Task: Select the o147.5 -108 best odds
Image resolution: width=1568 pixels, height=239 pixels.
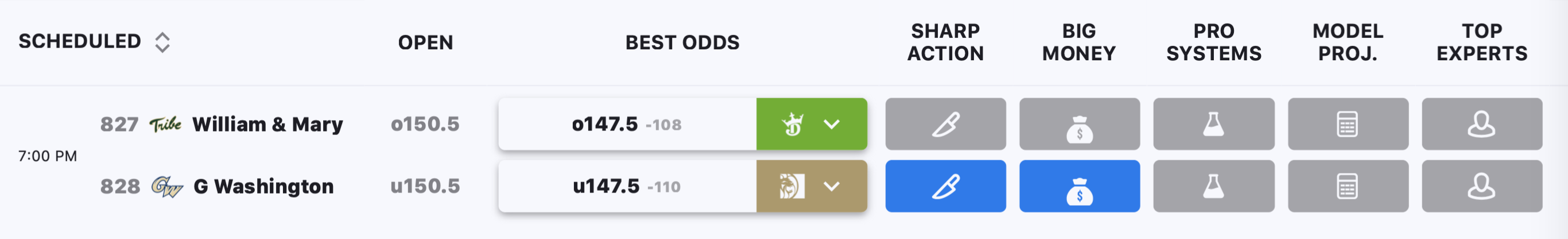Action: coord(627,124)
